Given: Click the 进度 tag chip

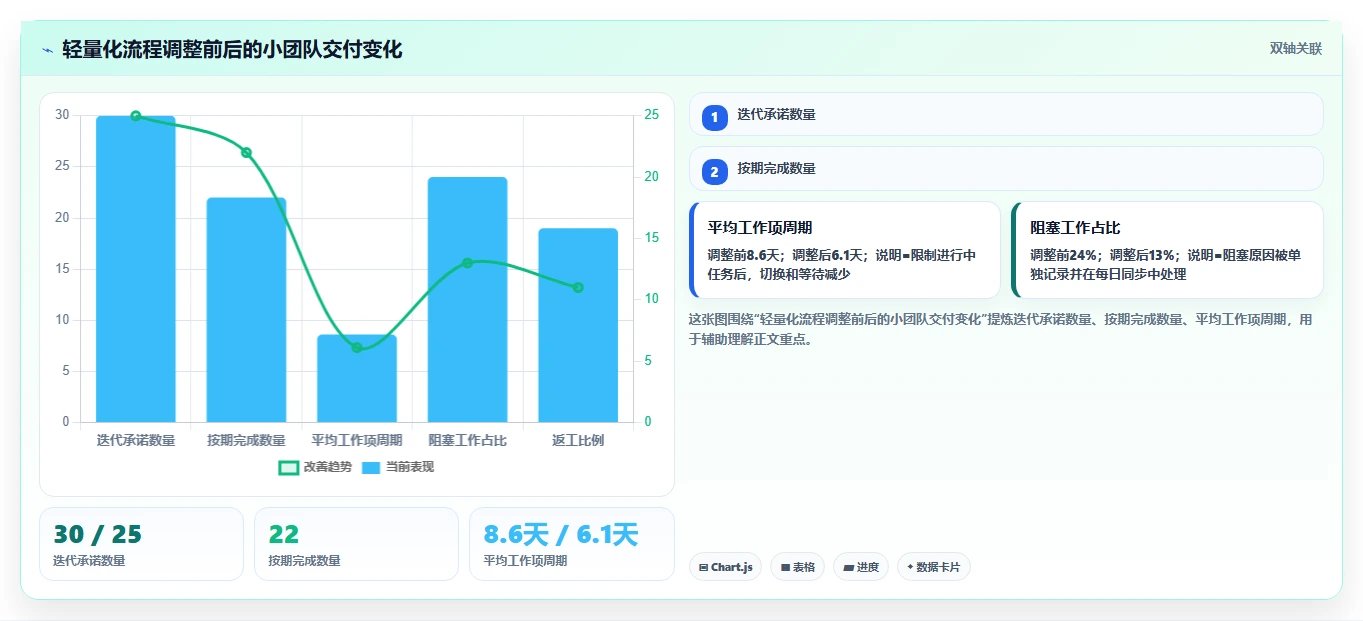Looking at the screenshot, I should pos(861,567).
